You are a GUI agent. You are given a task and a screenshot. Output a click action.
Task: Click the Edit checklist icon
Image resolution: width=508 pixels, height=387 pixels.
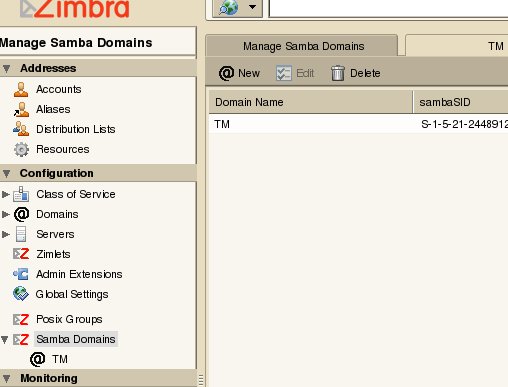pyautogui.click(x=284, y=73)
